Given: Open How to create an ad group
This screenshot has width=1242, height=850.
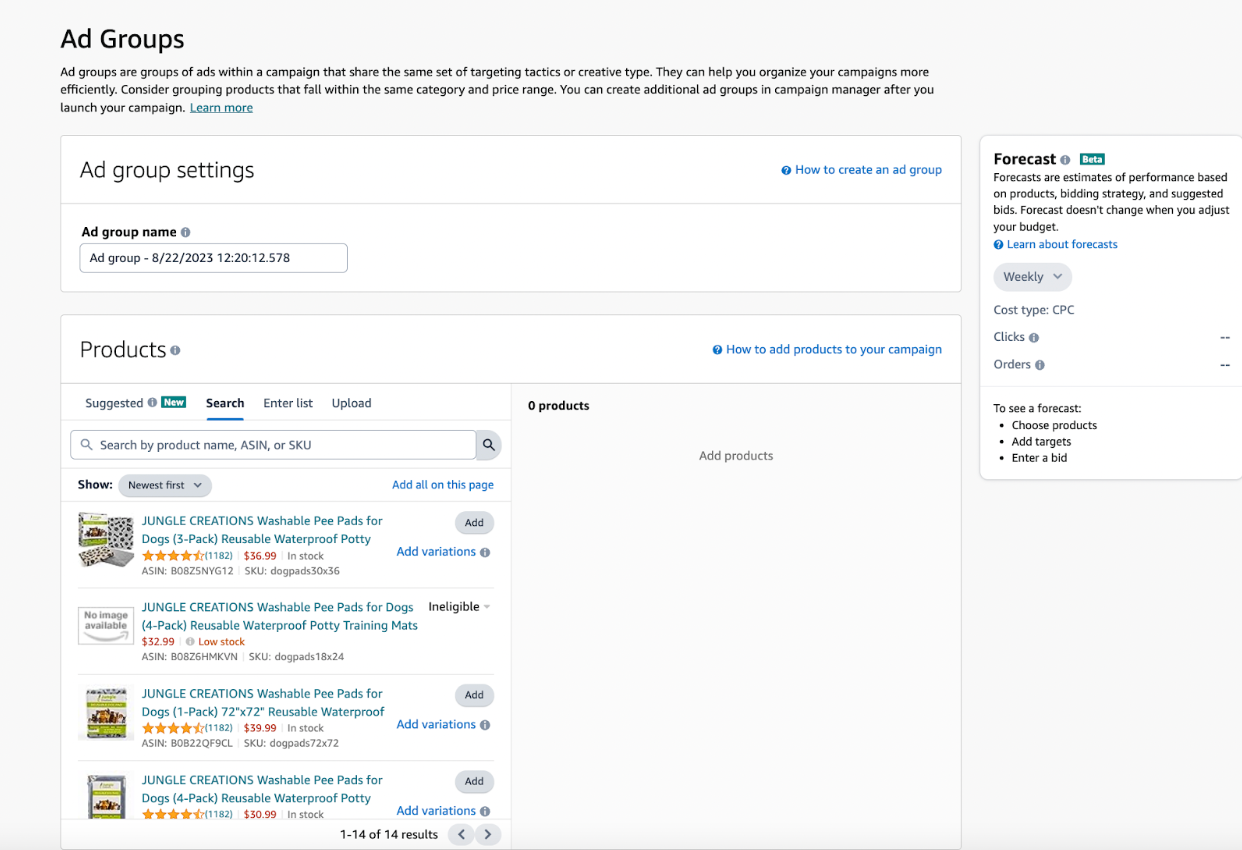Looking at the screenshot, I should [x=862, y=170].
